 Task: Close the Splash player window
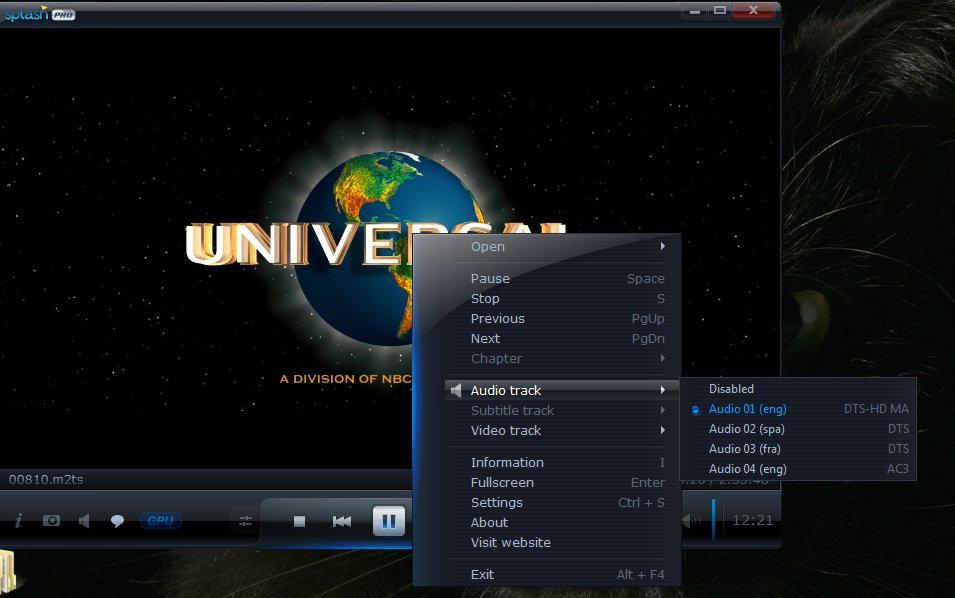coord(753,10)
